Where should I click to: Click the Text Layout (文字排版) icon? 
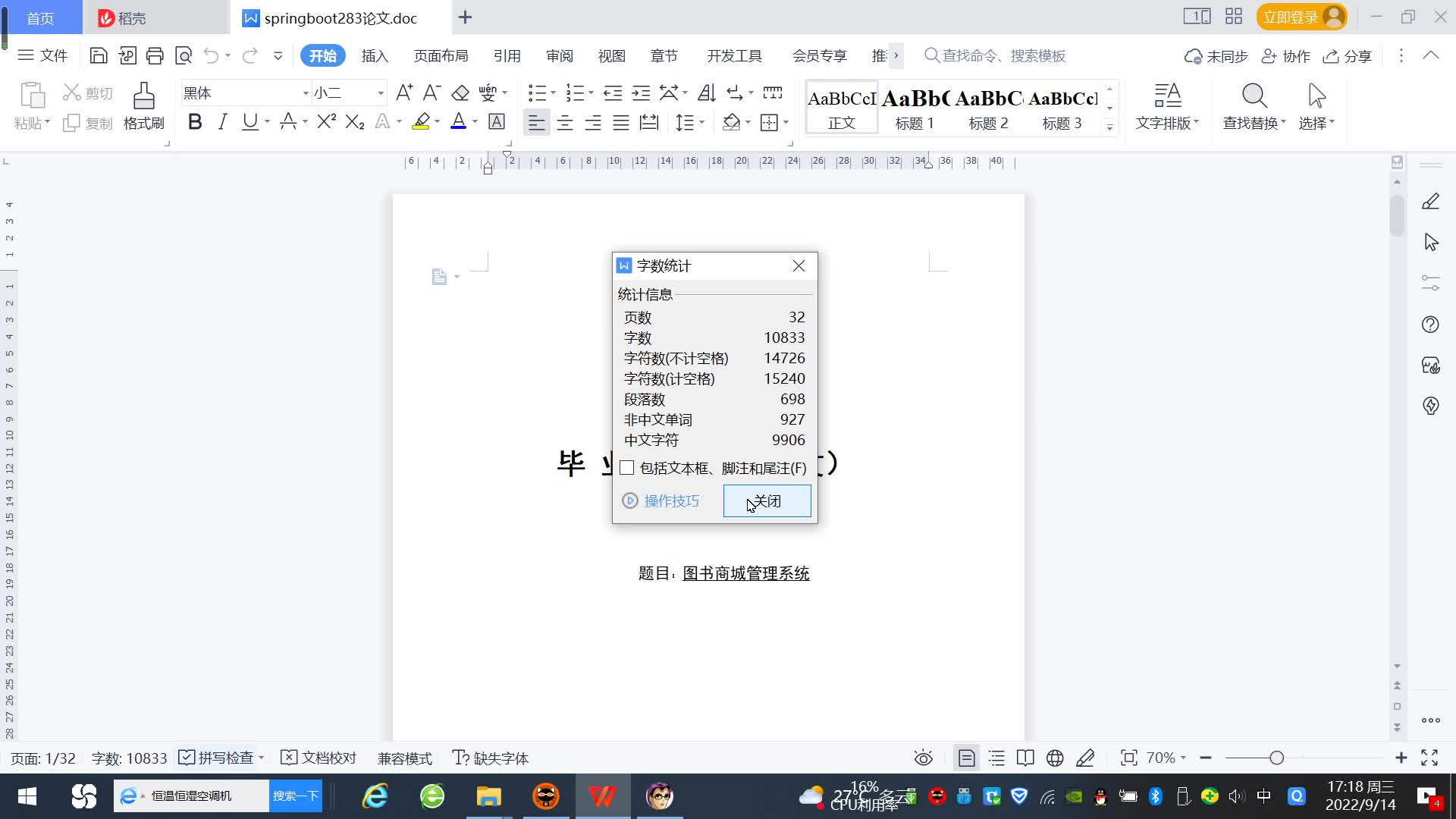click(x=1167, y=105)
